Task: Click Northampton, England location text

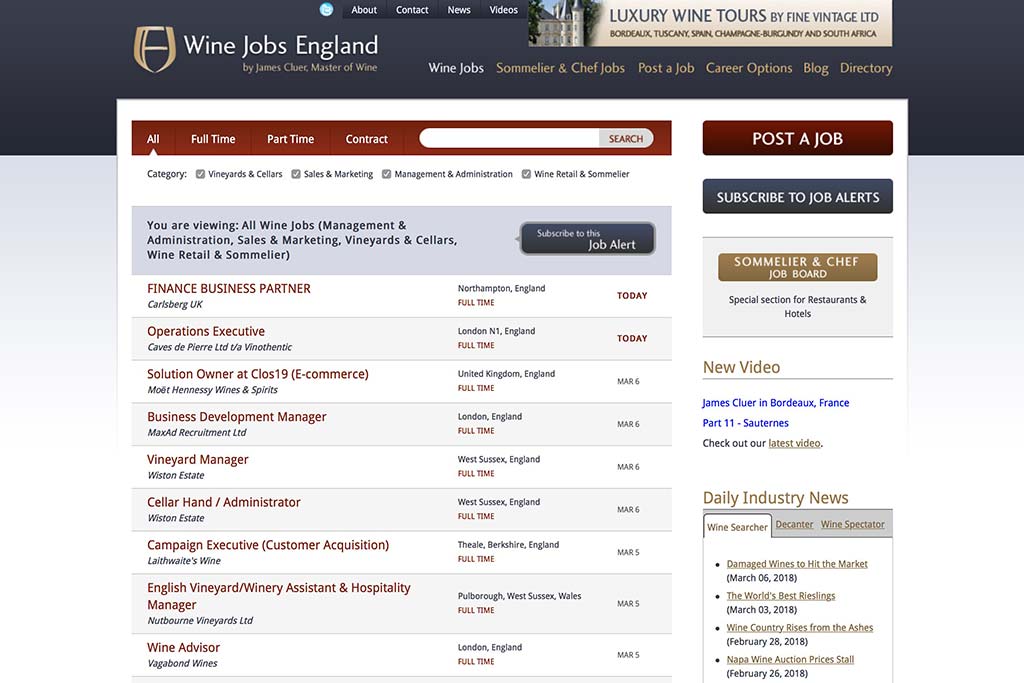Action: [x=501, y=289]
